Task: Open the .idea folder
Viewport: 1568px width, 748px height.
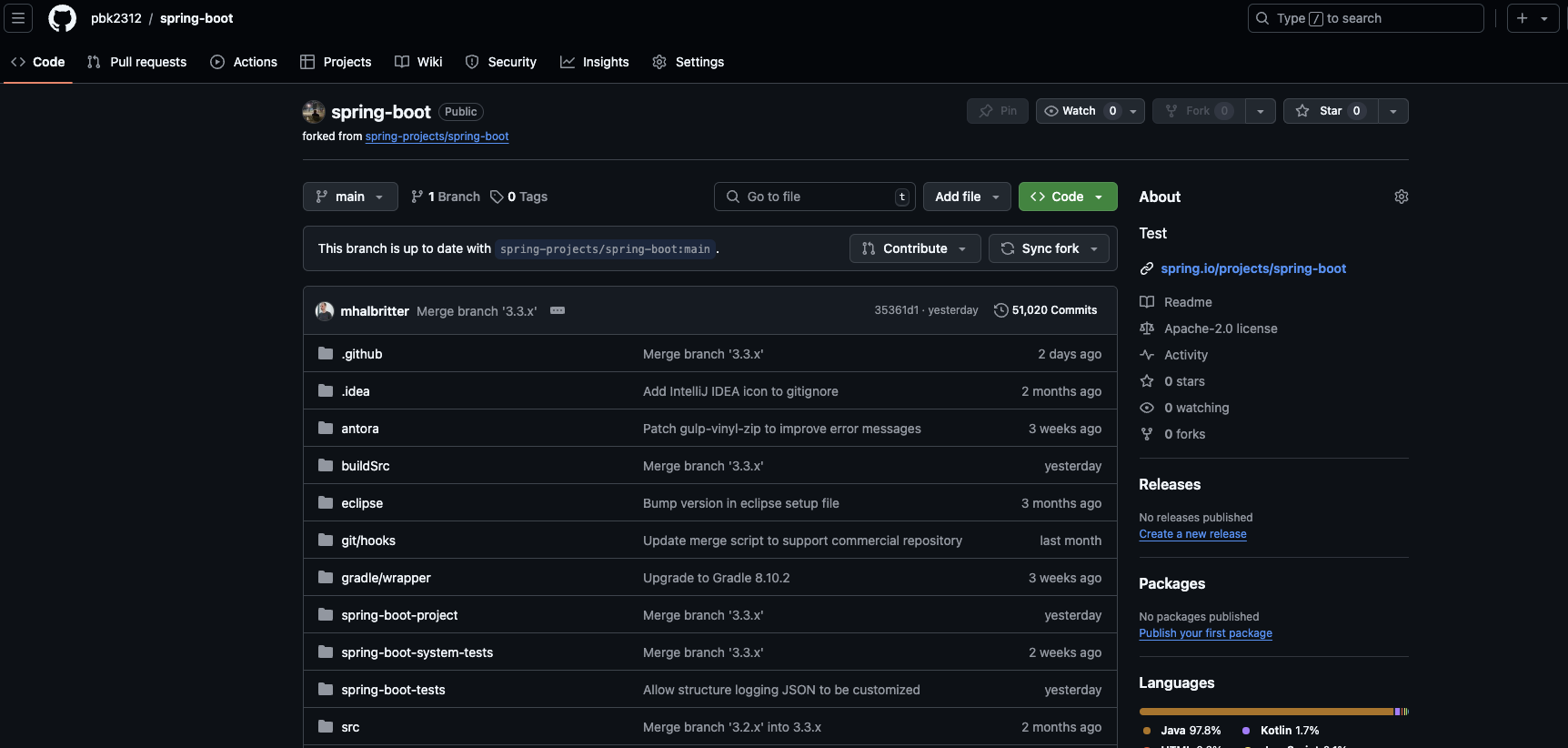Action: (356, 391)
